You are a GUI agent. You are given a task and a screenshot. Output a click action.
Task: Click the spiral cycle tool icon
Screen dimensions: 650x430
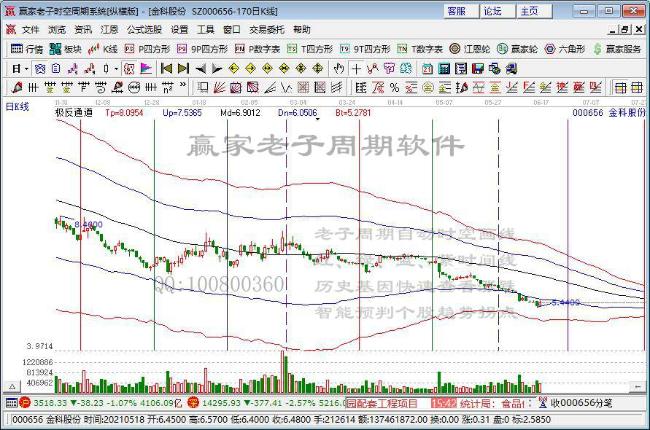tap(100, 87)
